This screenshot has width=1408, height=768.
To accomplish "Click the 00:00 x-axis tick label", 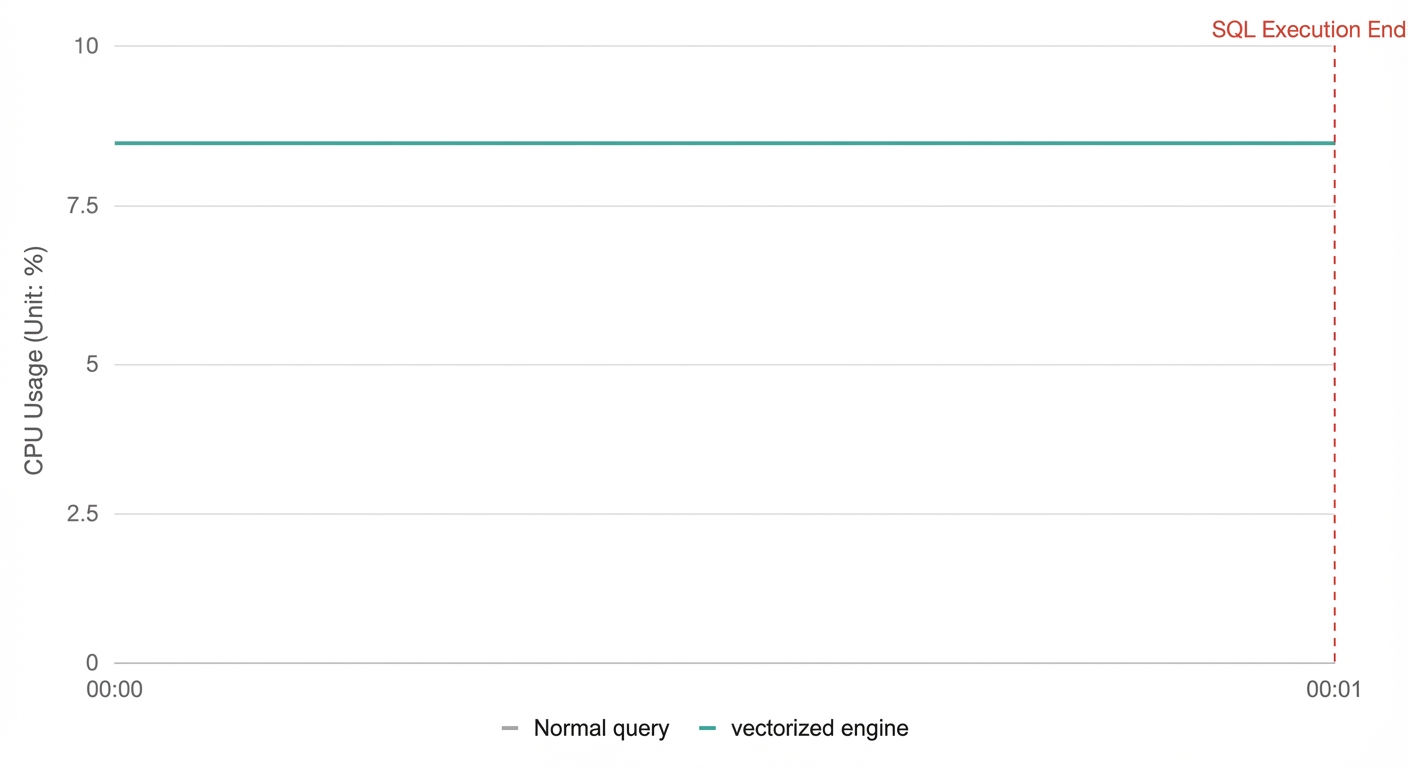I will point(114,690).
